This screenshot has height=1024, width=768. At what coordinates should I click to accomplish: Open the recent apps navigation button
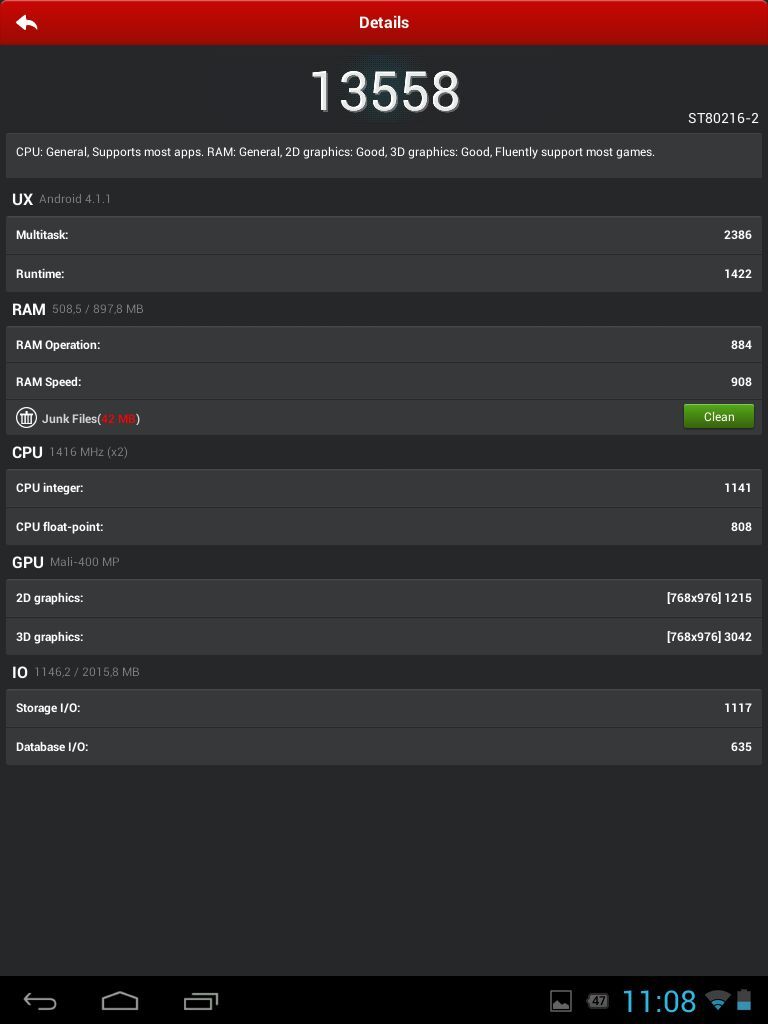click(x=201, y=1000)
